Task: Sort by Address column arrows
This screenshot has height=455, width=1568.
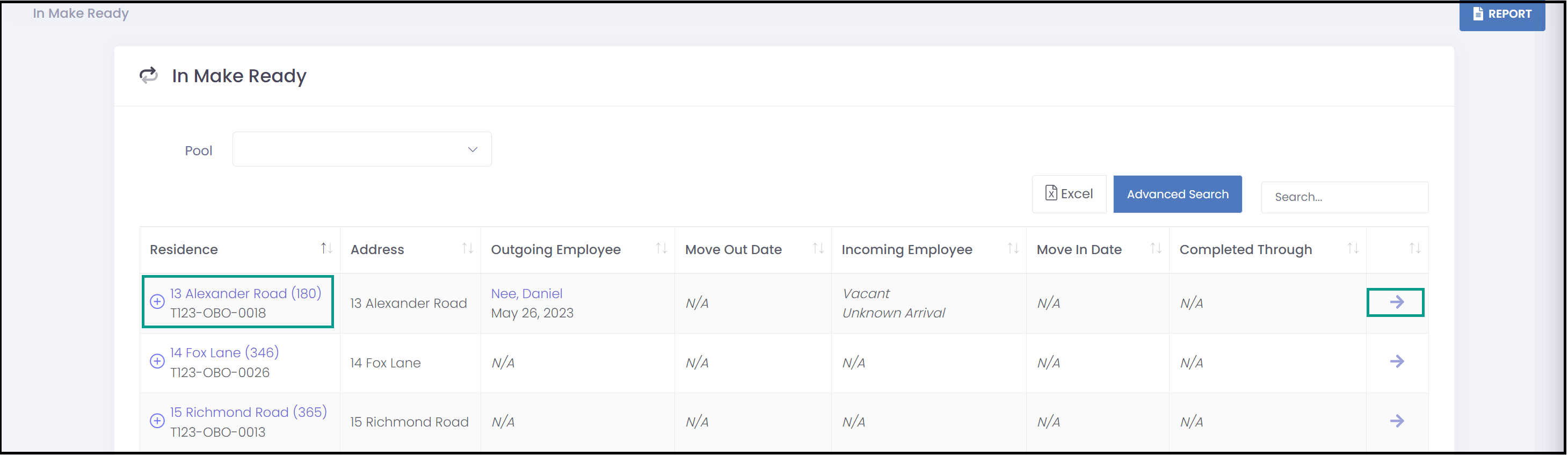Action: tap(467, 249)
